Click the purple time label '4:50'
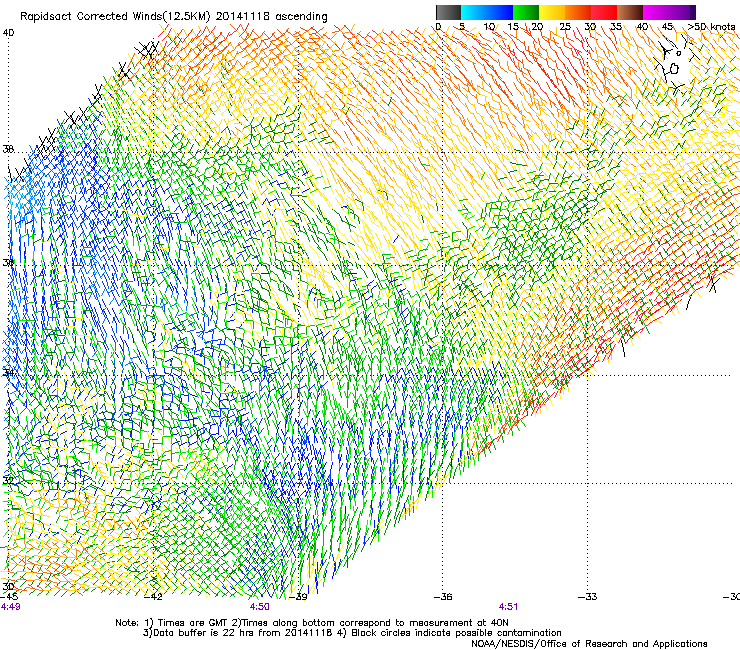Image resolution: width=740 pixels, height=650 pixels. pyautogui.click(x=260, y=607)
